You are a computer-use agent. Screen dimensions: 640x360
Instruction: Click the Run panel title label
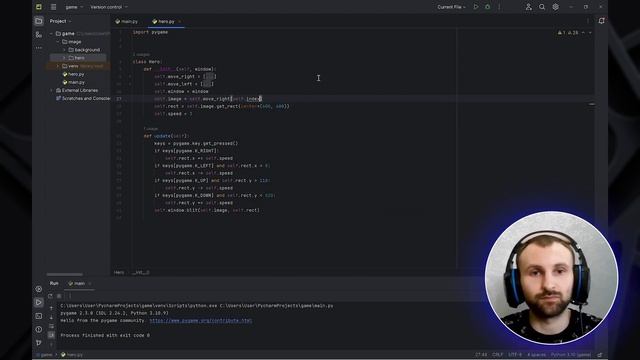[x=54, y=283]
